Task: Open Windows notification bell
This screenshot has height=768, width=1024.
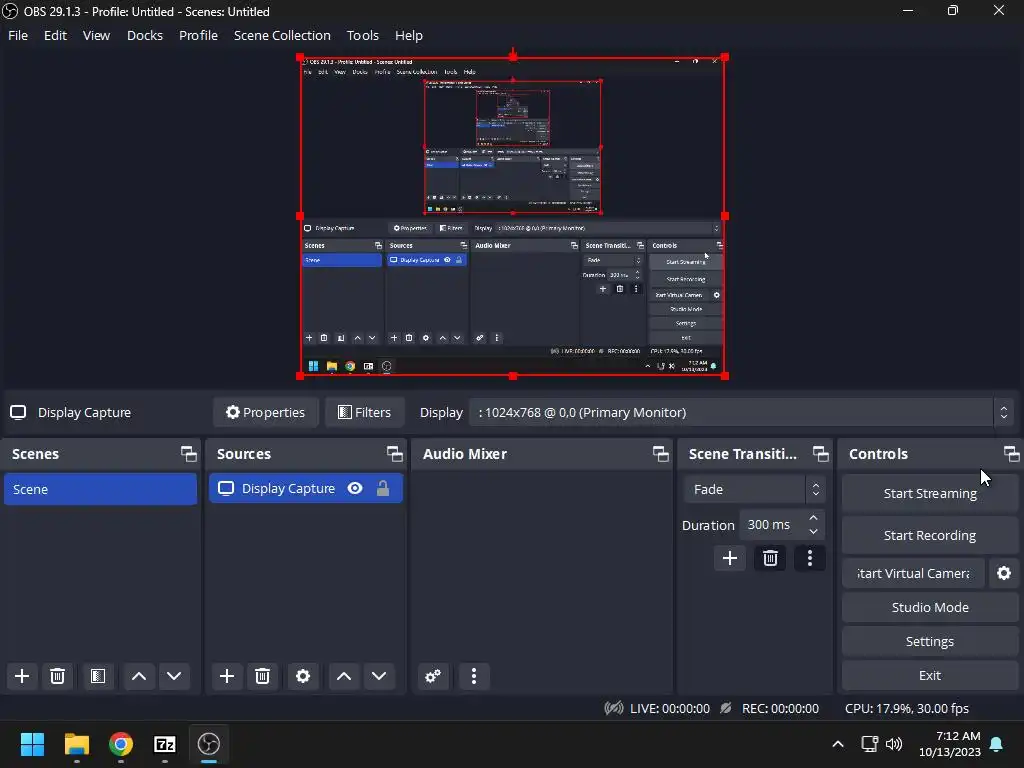Action: pyautogui.click(x=997, y=744)
